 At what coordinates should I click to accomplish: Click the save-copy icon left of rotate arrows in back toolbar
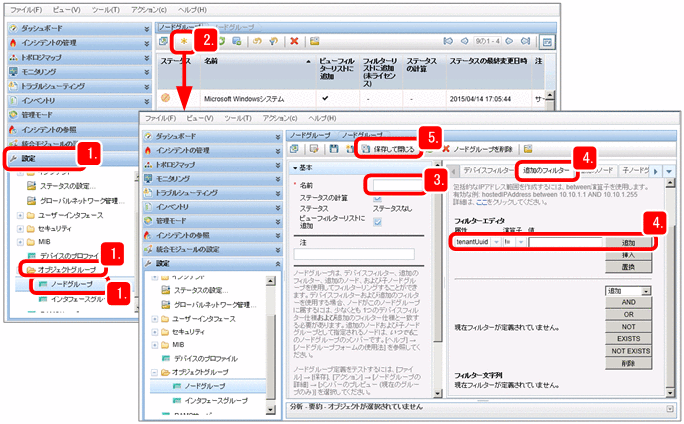[237, 41]
